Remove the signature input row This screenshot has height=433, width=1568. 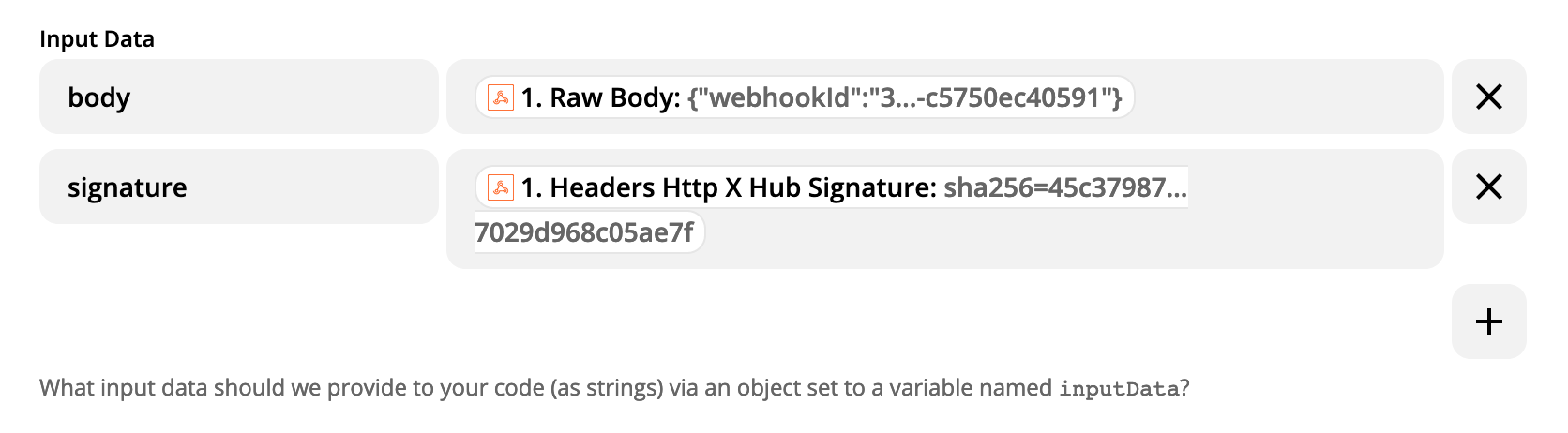click(x=1488, y=187)
